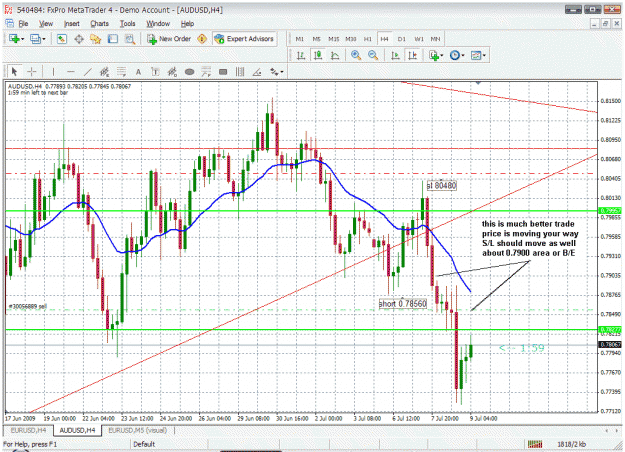Image resolution: width=625 pixels, height=452 pixels.
Task: Switch to the EURUSD,H4 chart tab
Action: [28, 430]
